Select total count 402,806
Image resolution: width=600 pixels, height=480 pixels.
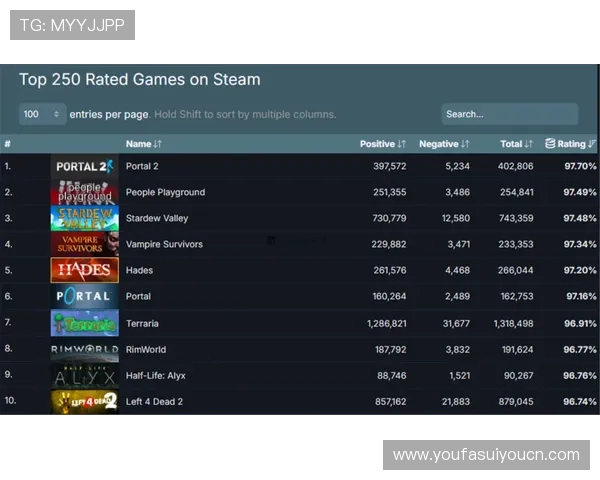tap(515, 166)
